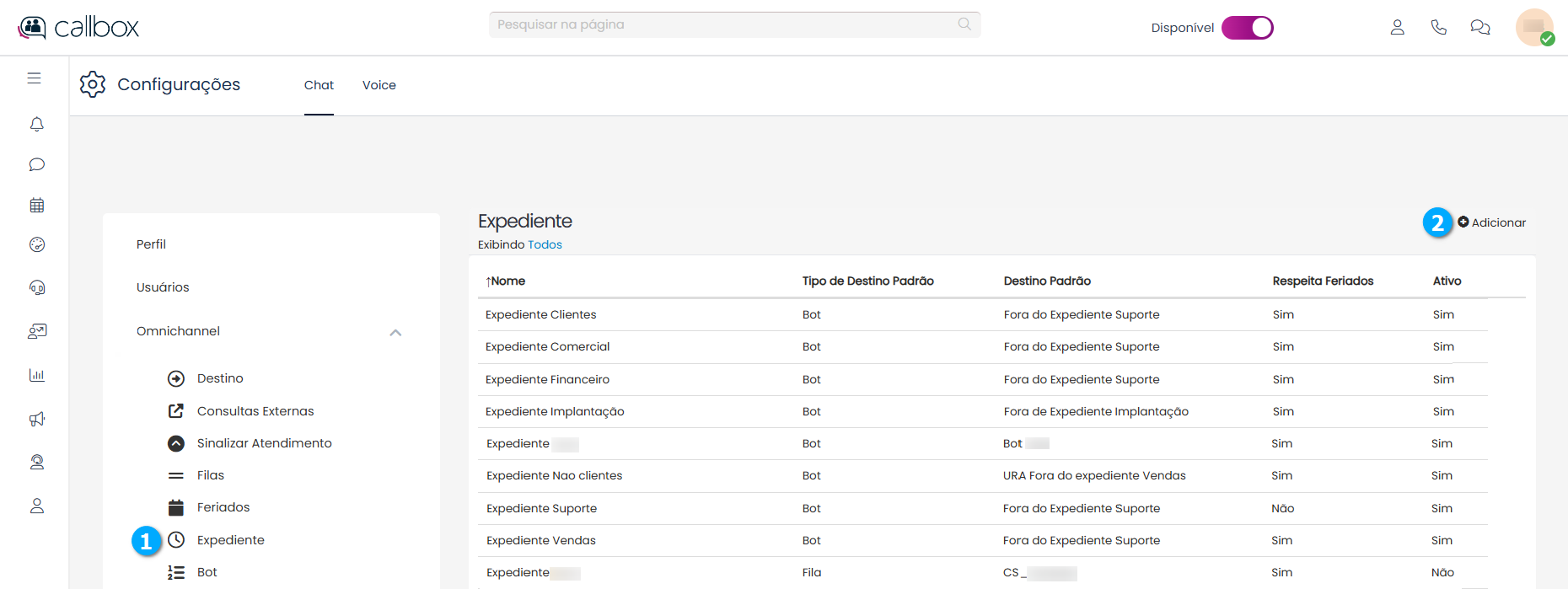Toggle the Disponível availability switch

pos(1247,28)
